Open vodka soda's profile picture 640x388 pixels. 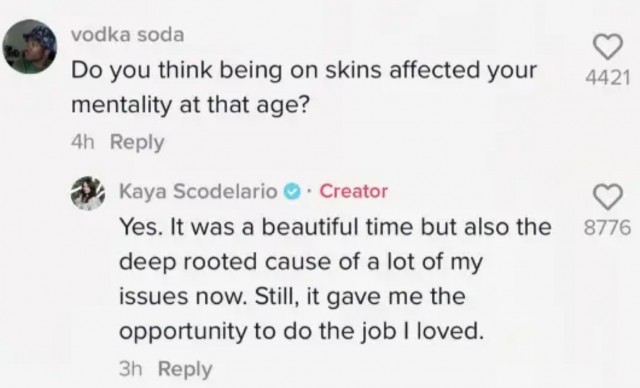(30, 47)
